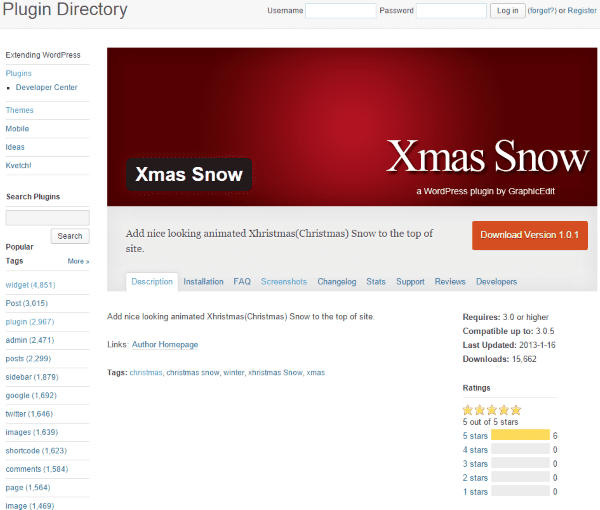Click the Xmas Snow banner image
Image resolution: width=600 pixels, height=510 pixels.
[352, 127]
